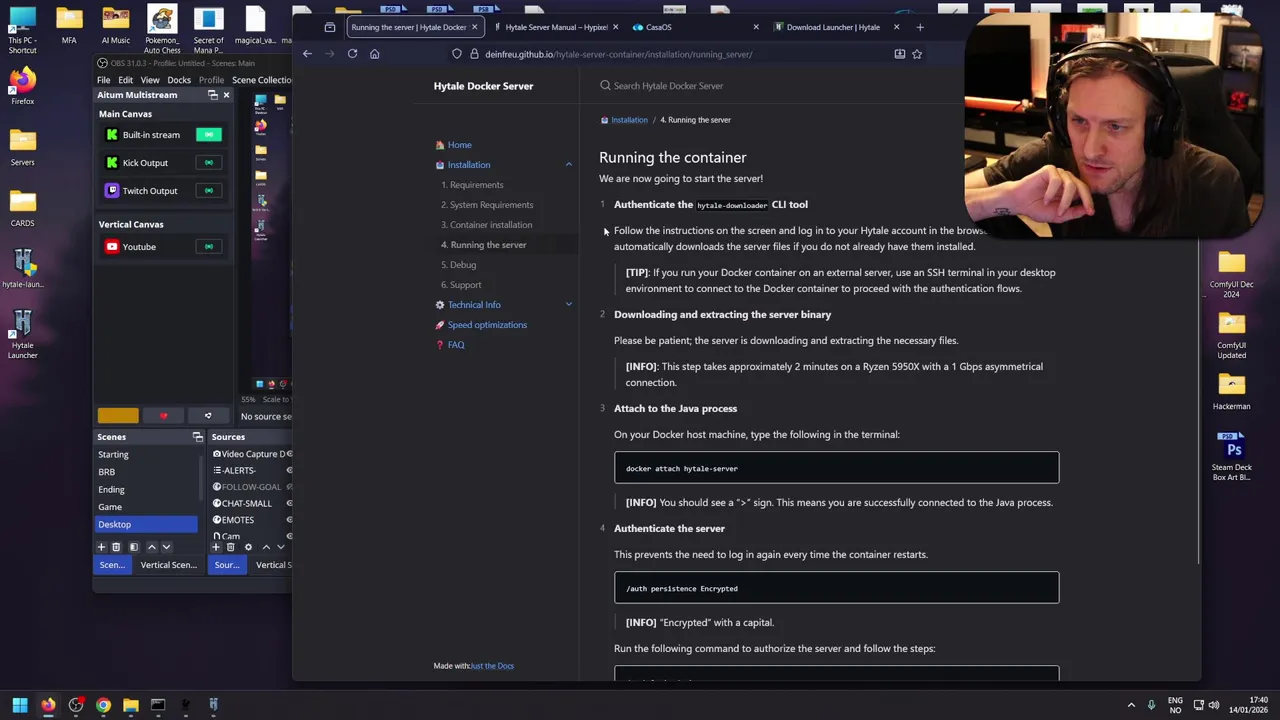Open the Home sidebar link
Screen dimensions: 1280x720
(459, 145)
